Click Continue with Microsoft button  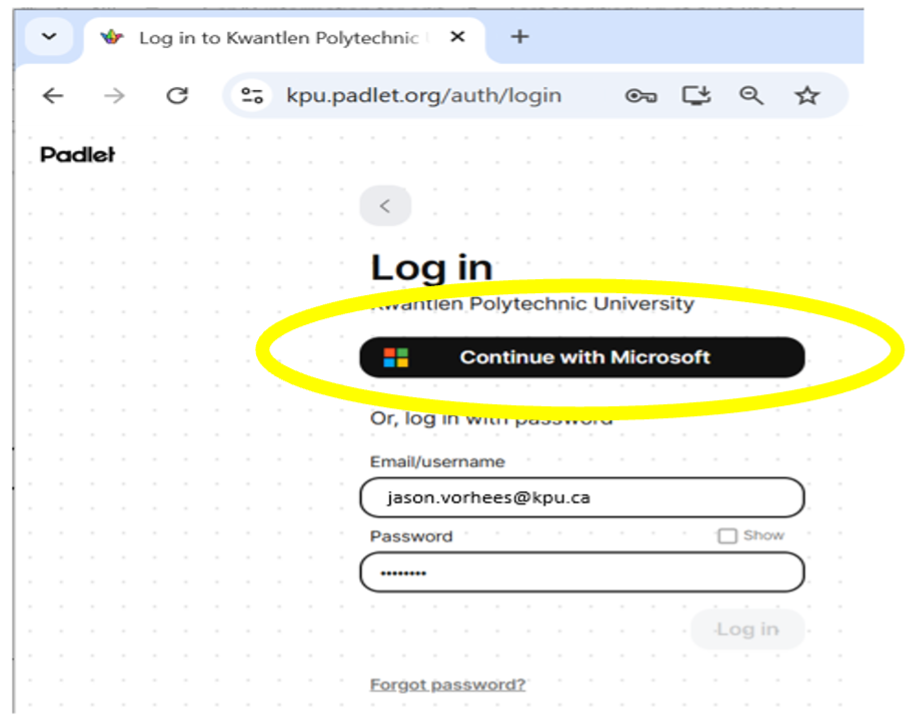click(582, 357)
